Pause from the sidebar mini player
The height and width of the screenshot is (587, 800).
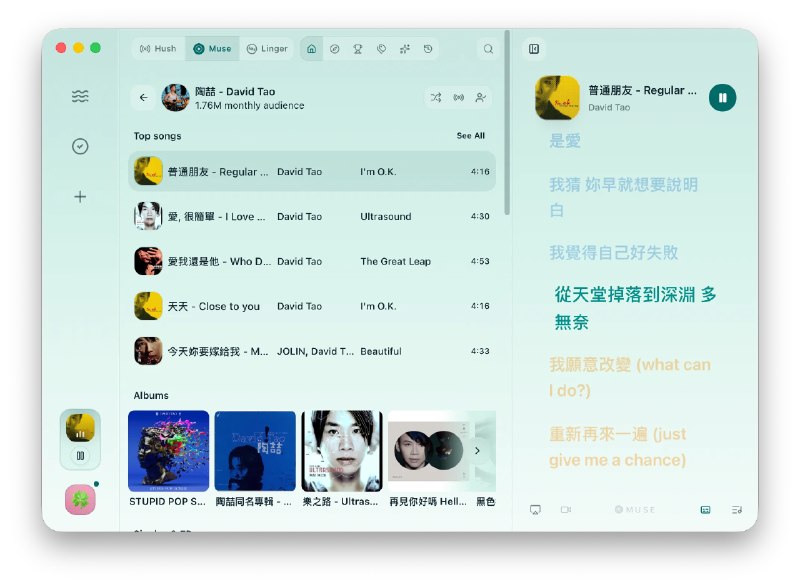tap(80, 456)
